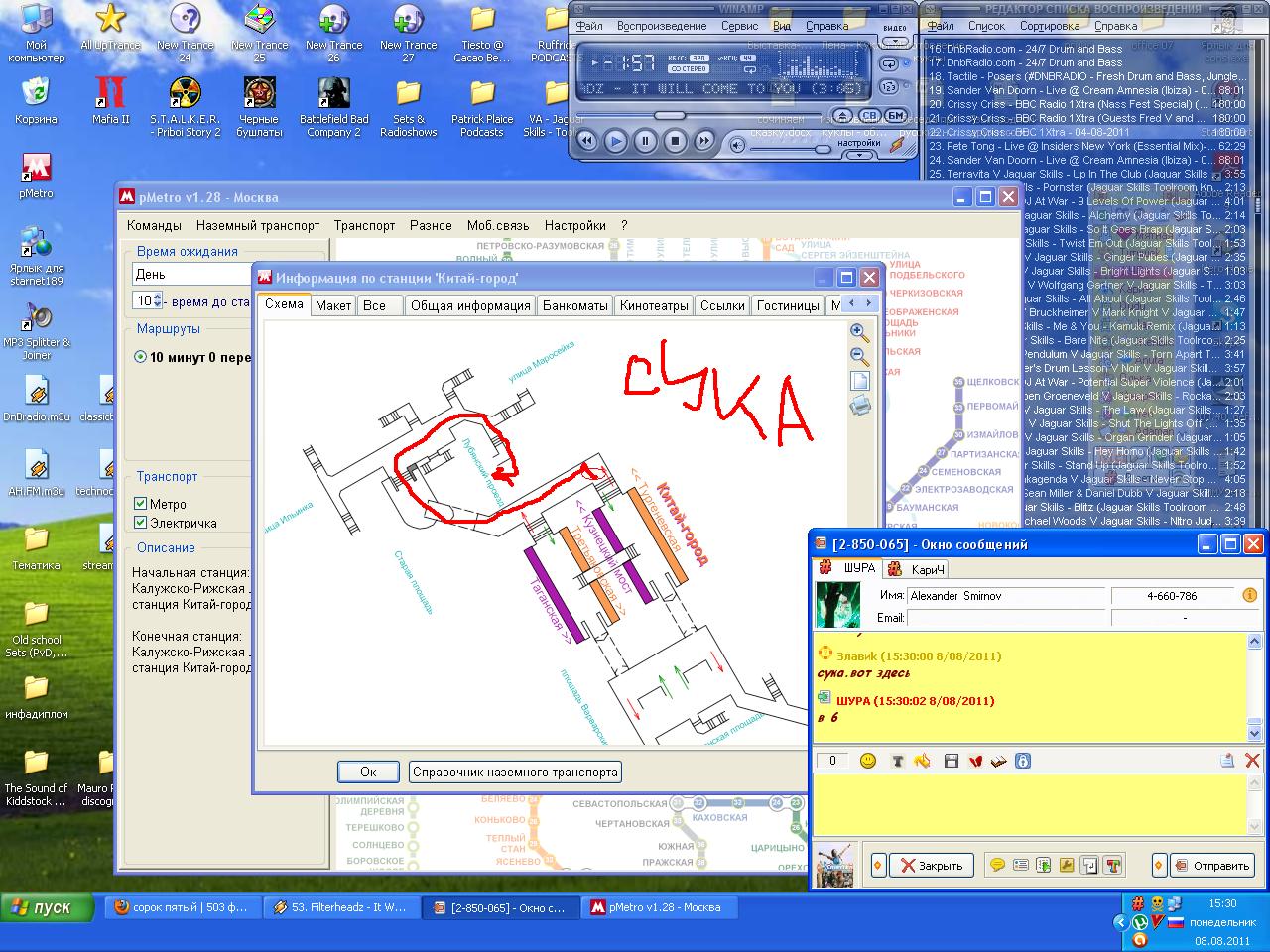Move the Winamp seek bar handle
1270x952 pixels.
click(670, 115)
